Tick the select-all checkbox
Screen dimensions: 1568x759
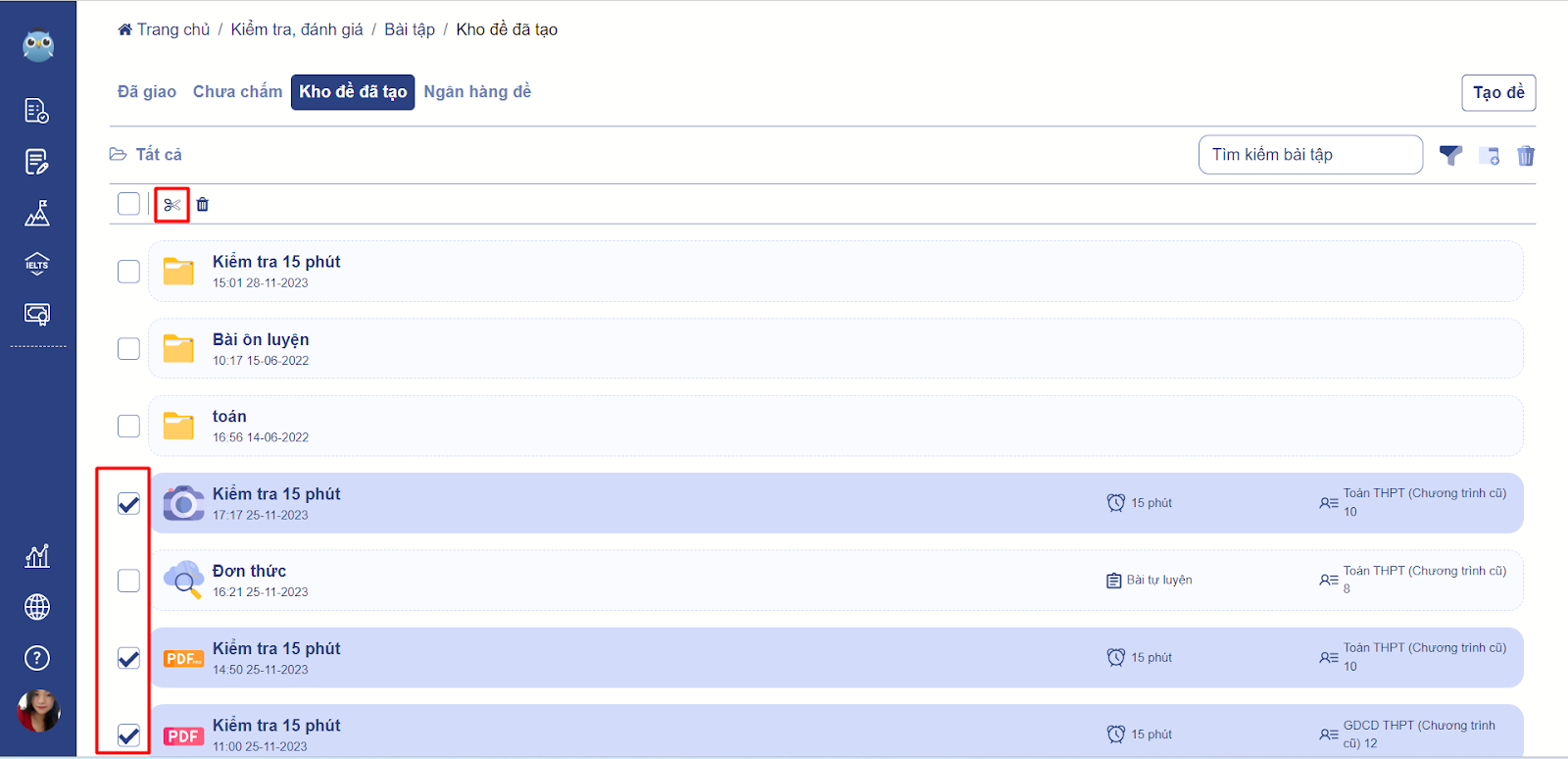128,204
